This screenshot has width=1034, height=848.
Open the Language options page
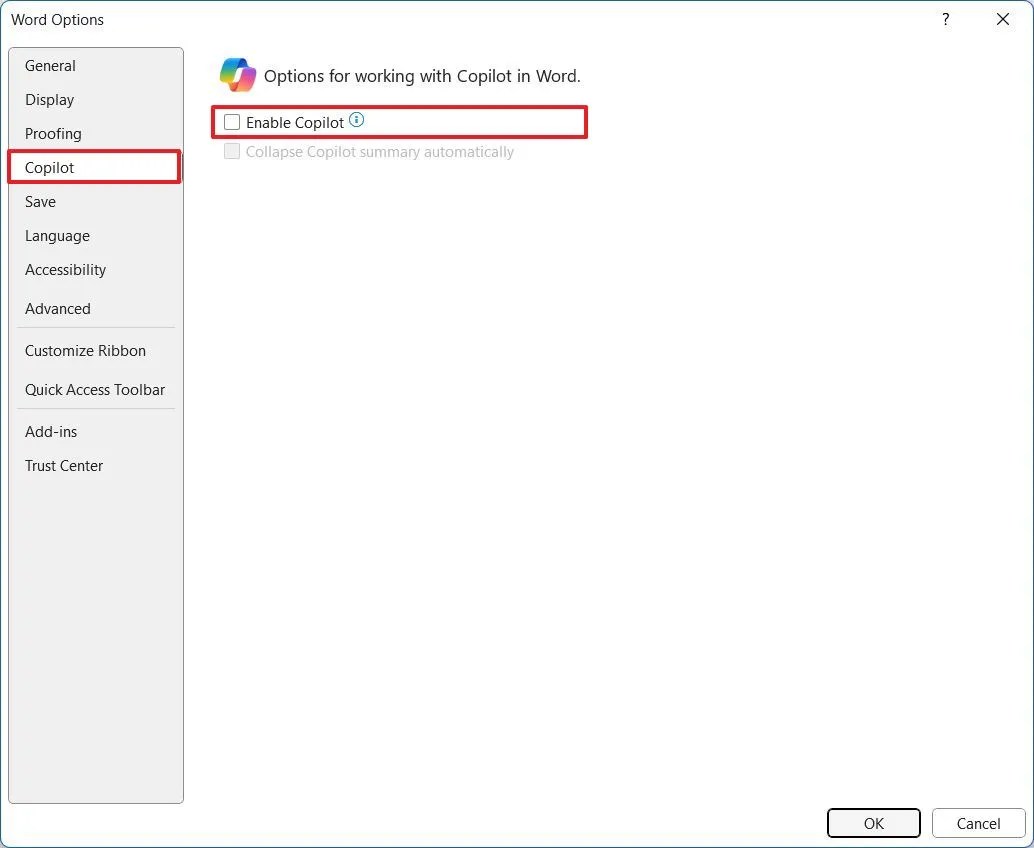57,235
